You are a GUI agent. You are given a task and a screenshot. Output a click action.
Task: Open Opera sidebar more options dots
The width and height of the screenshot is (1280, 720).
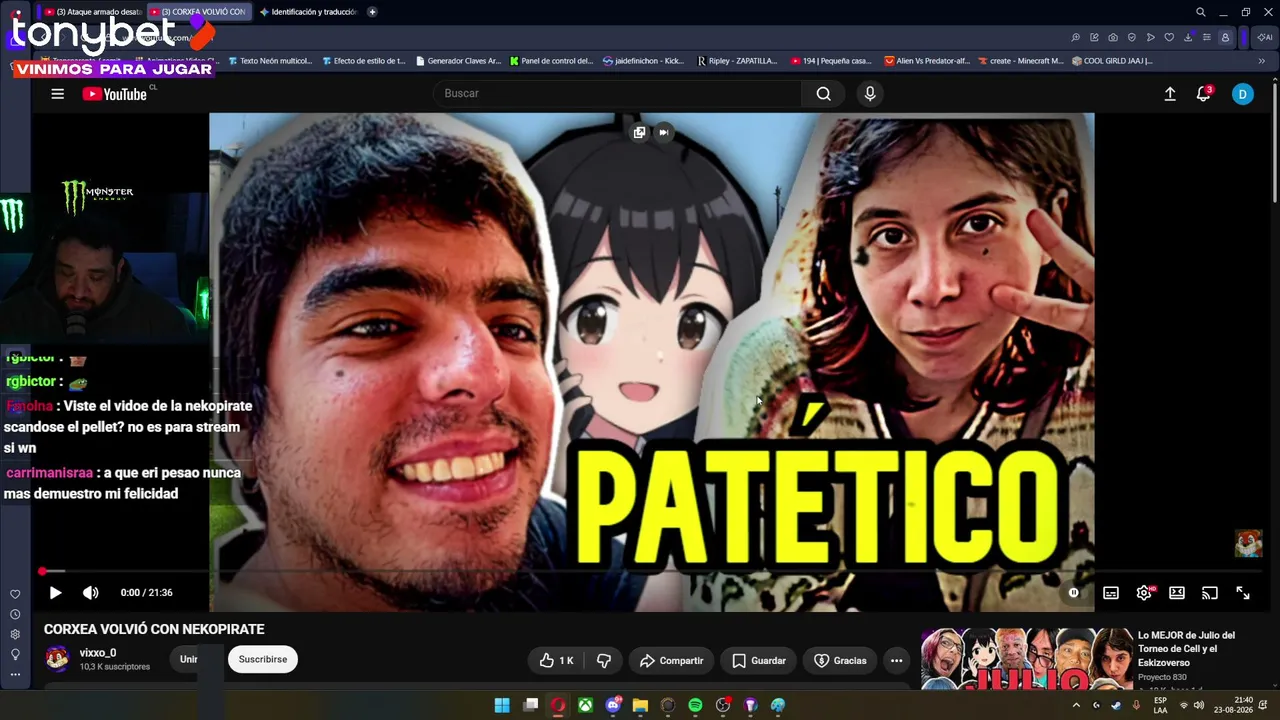click(15, 674)
